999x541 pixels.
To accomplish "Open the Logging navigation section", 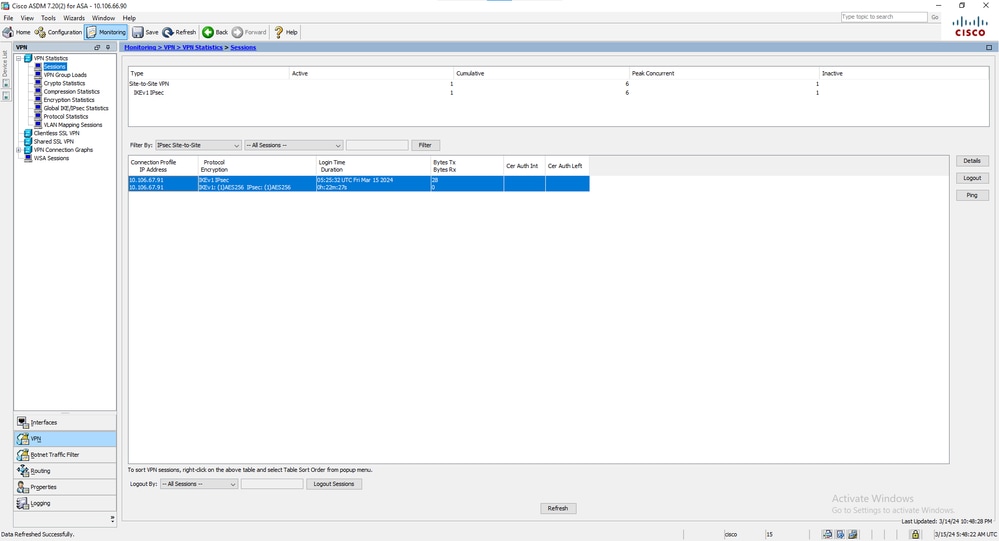I will tap(65, 503).
